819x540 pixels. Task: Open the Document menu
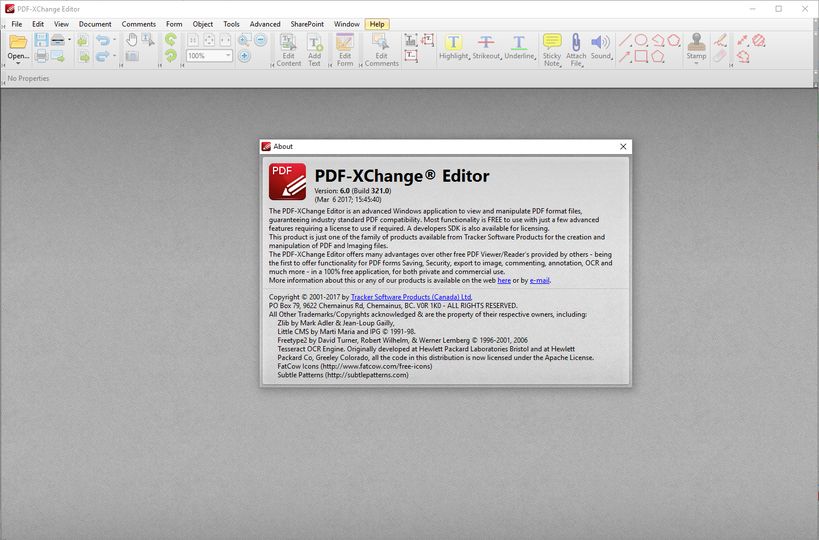click(95, 24)
